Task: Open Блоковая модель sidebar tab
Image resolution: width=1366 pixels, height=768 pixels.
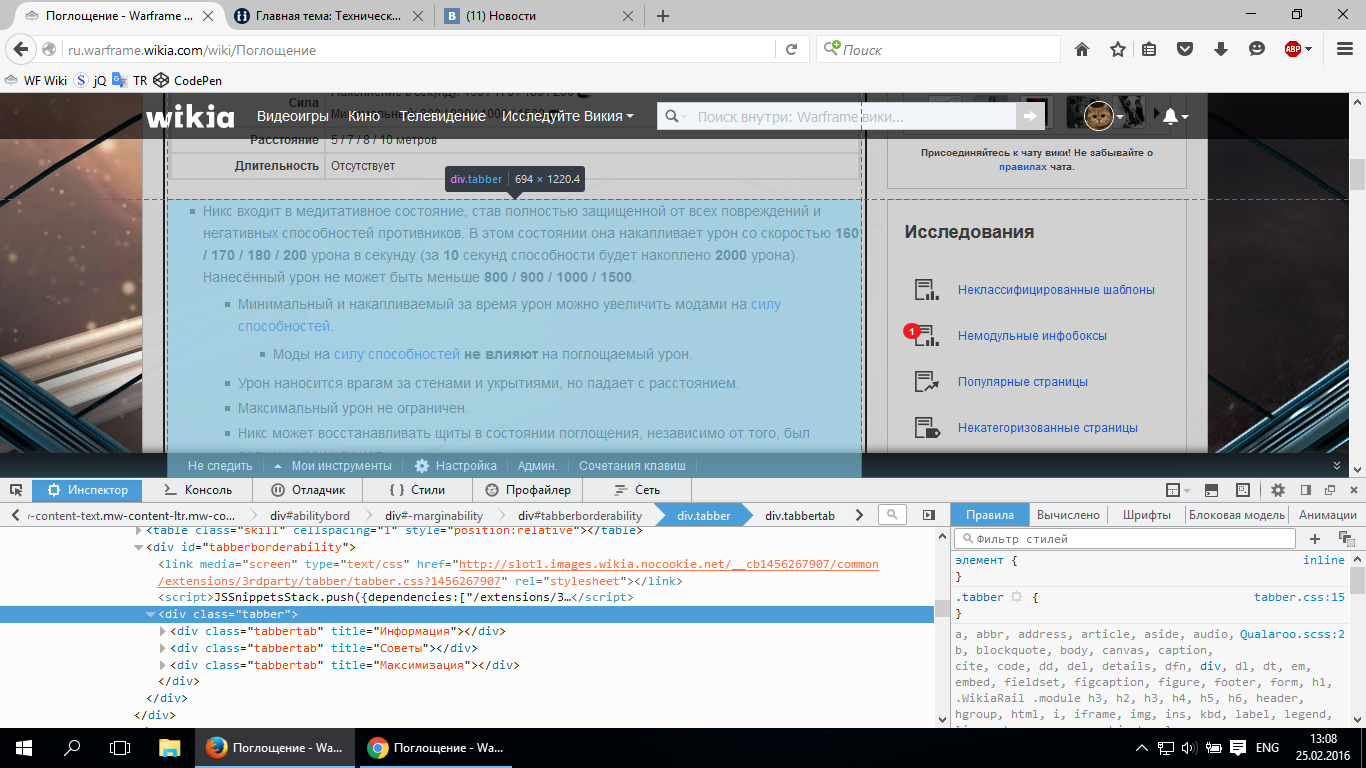Action: click(1236, 515)
